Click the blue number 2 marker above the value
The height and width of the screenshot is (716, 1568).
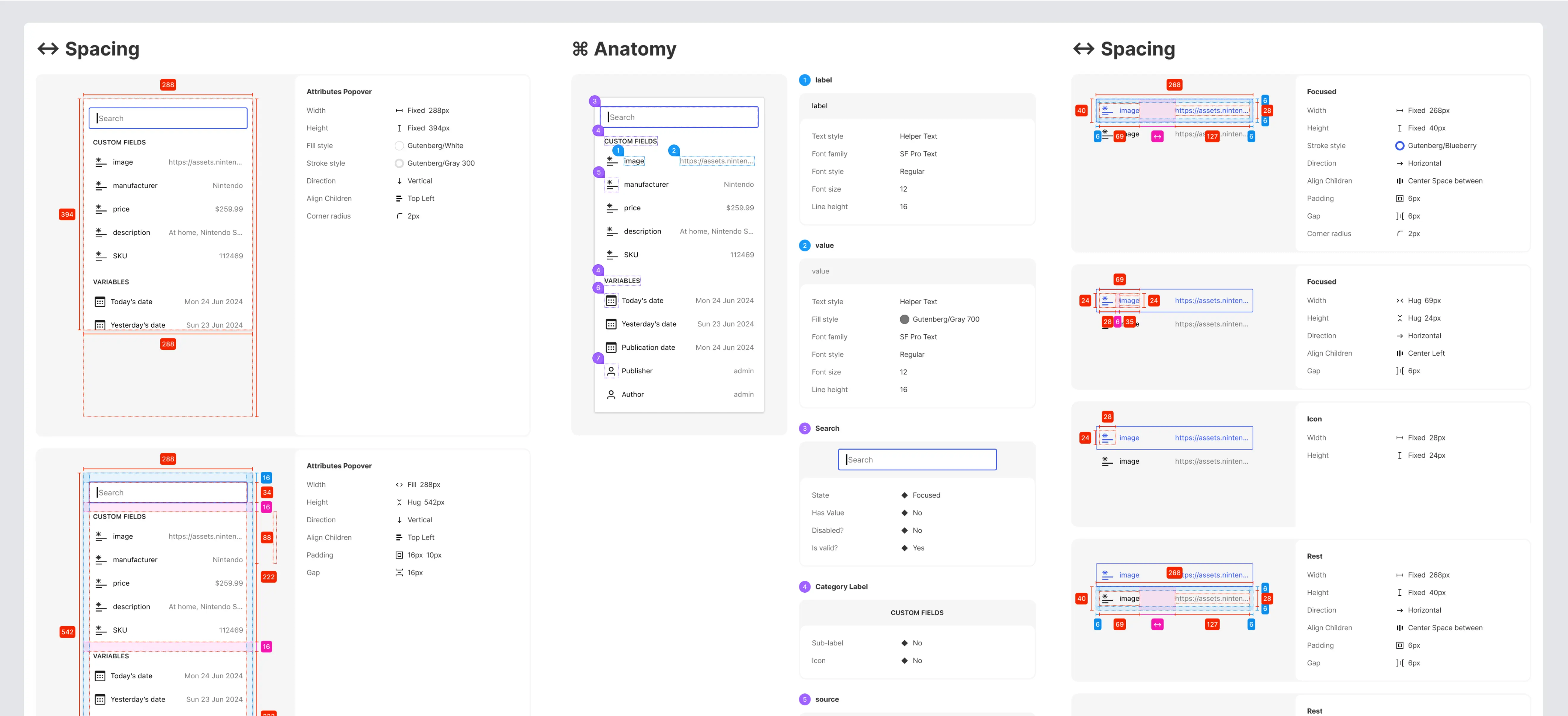[673, 150]
